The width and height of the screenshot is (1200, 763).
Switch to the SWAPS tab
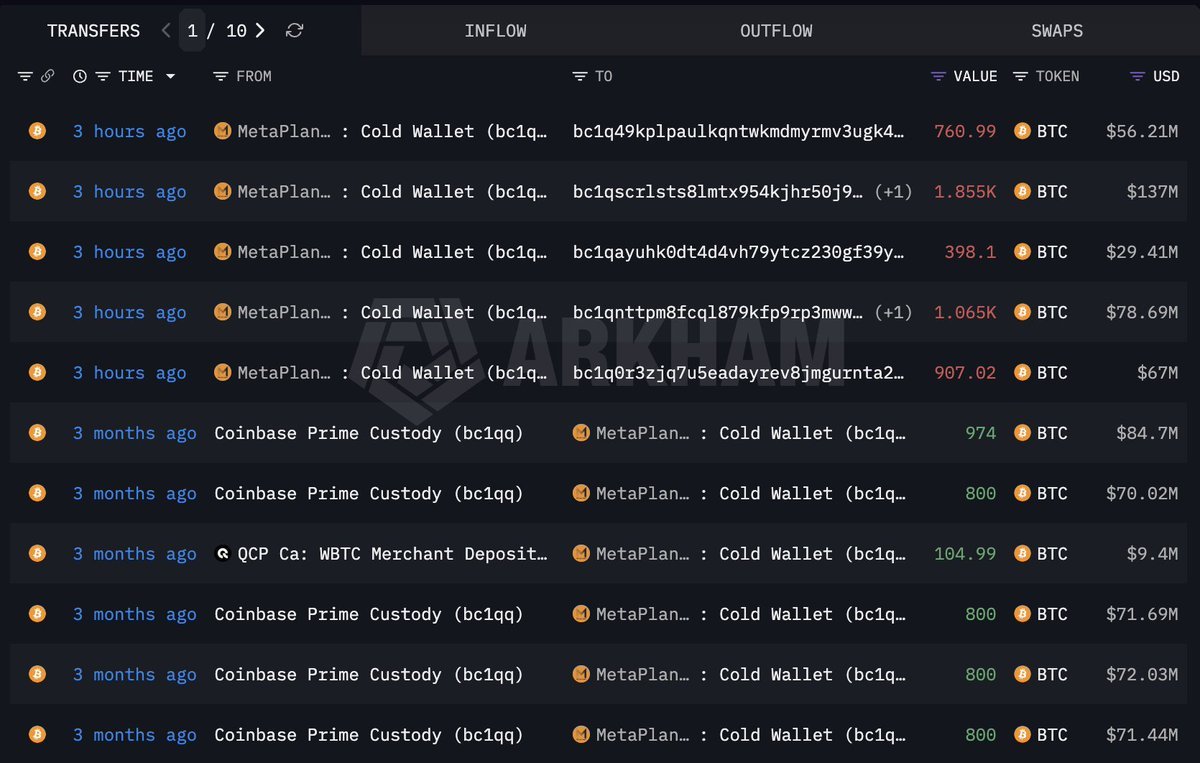(1057, 30)
